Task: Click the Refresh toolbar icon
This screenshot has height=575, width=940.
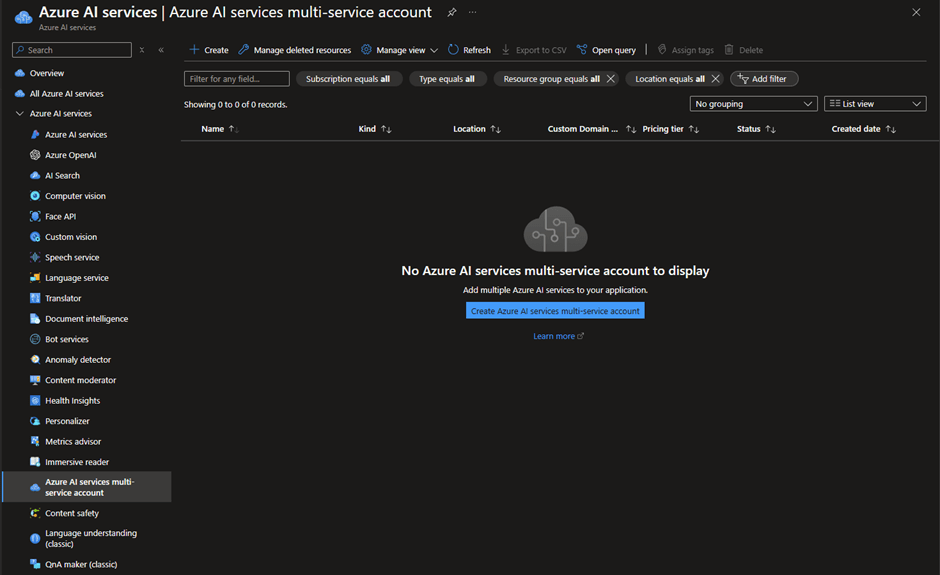Action: (x=454, y=50)
